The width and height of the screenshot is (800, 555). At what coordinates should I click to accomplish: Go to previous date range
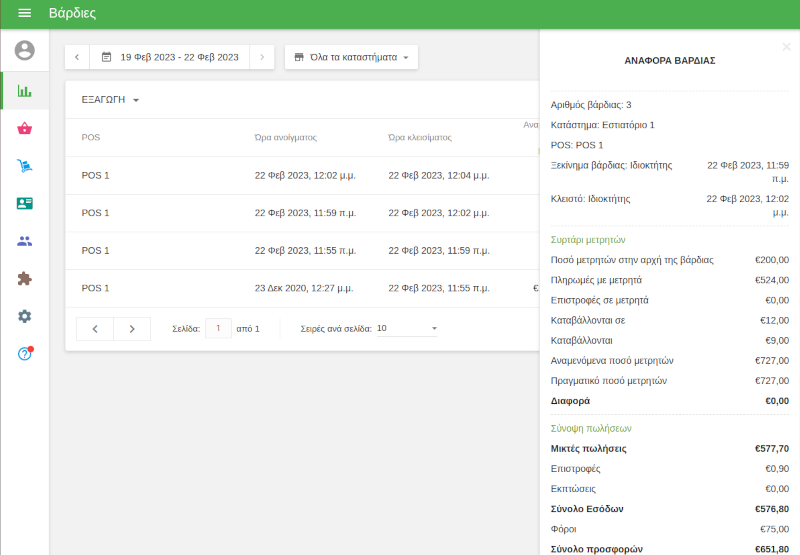click(x=77, y=57)
